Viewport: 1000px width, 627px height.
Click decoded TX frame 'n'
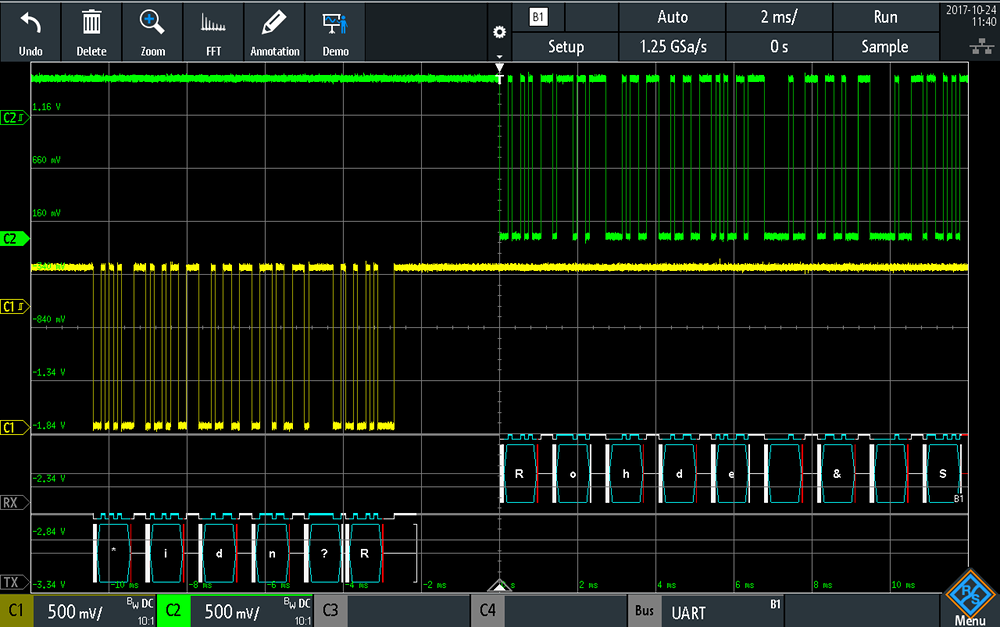[x=272, y=552]
